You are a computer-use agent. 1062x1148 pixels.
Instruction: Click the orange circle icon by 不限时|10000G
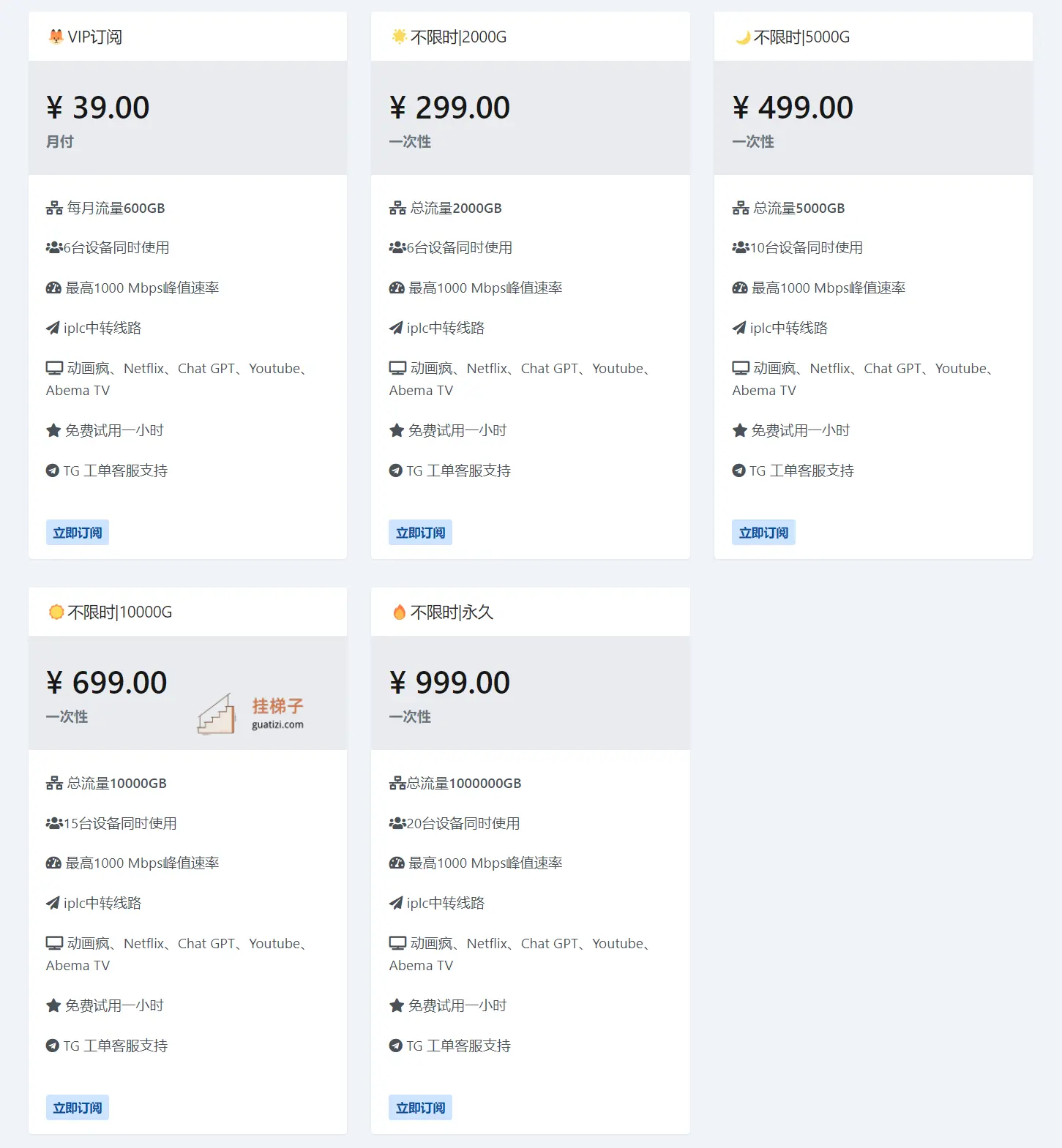pyautogui.click(x=56, y=612)
